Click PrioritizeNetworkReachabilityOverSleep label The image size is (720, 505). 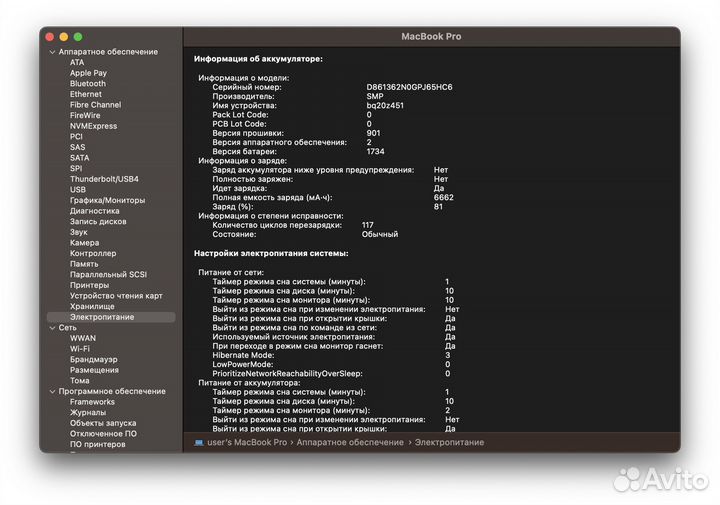click(x=287, y=374)
